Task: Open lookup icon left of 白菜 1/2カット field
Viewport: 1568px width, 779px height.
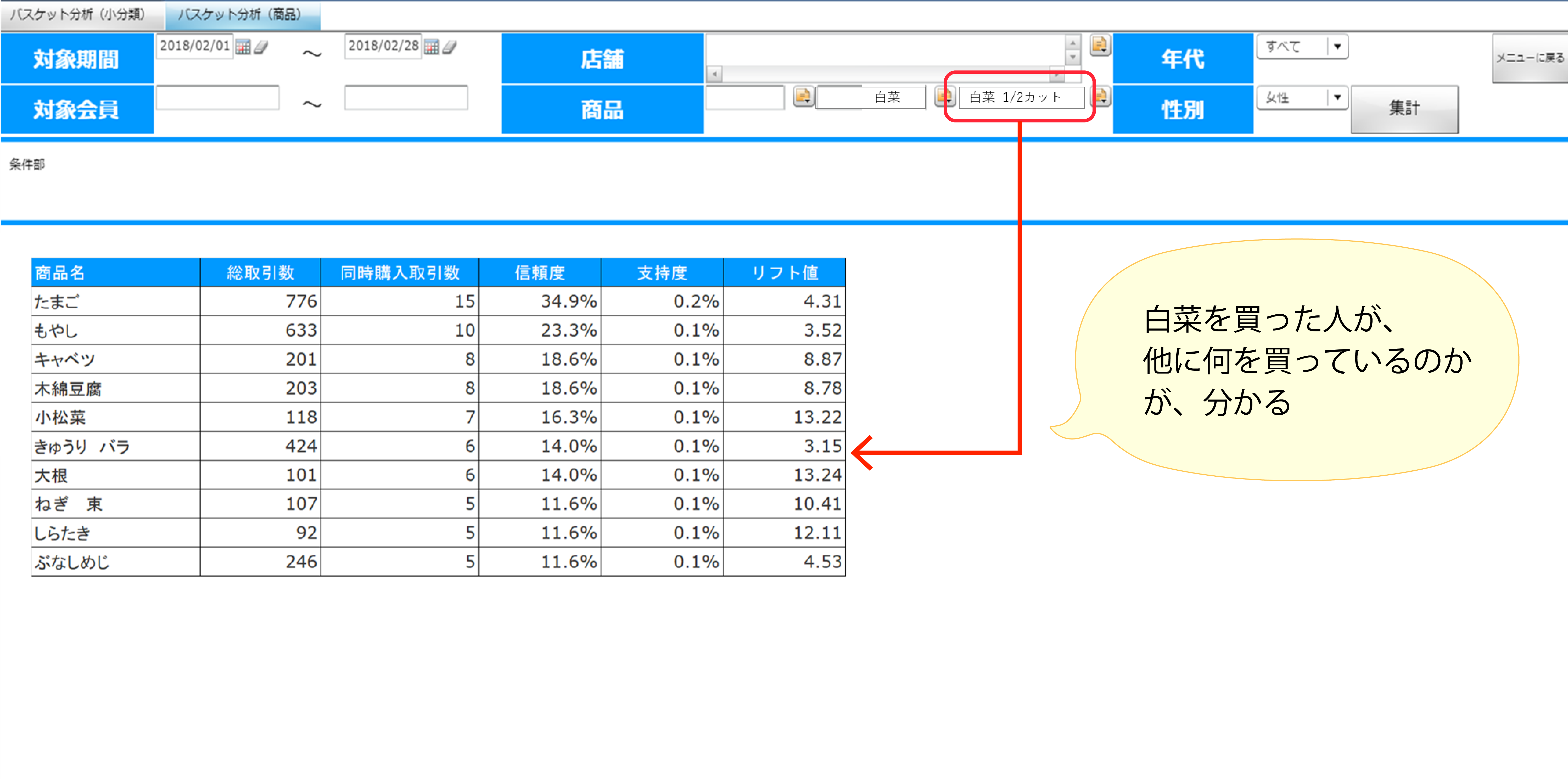Action: (x=945, y=96)
